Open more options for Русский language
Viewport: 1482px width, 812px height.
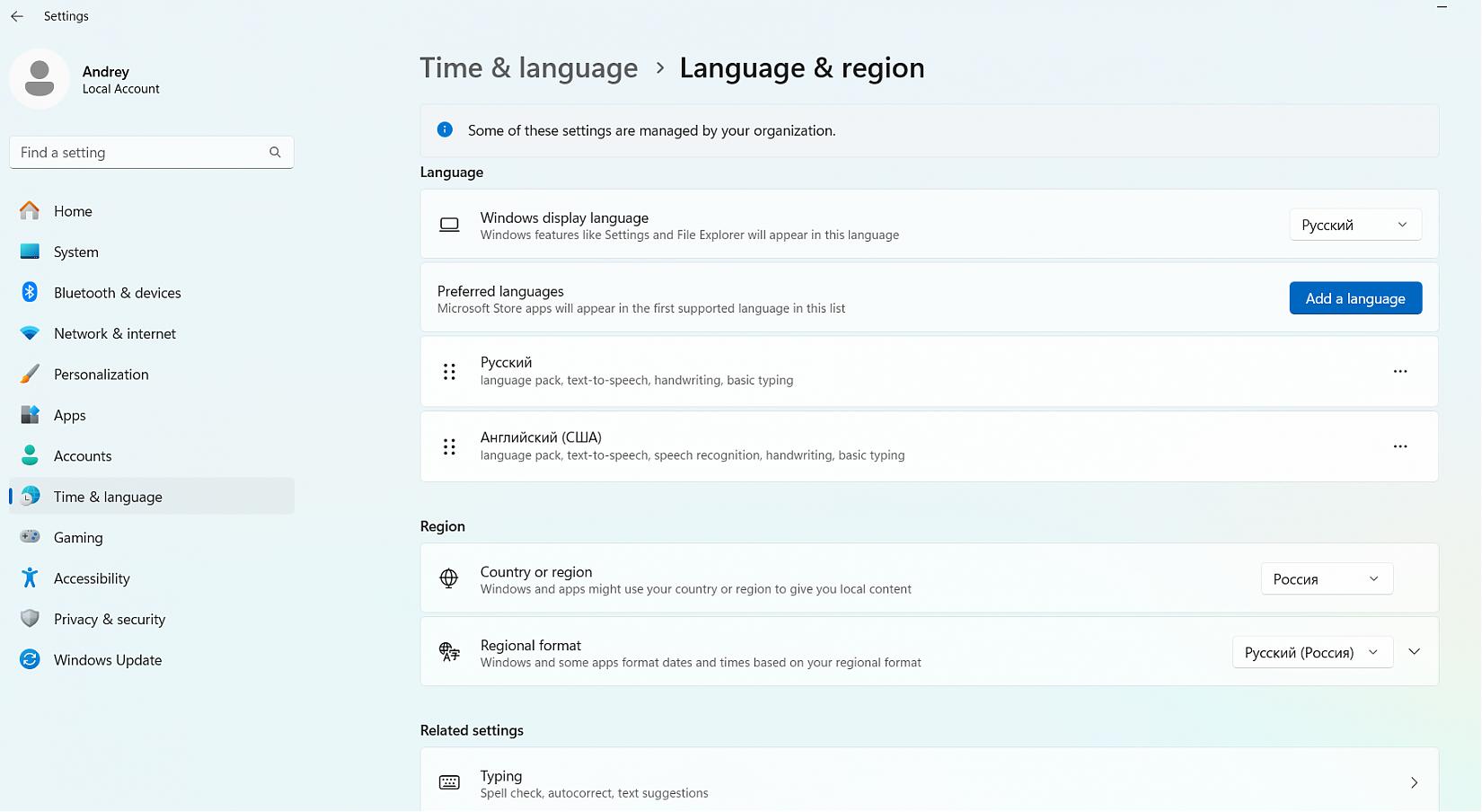click(1399, 371)
